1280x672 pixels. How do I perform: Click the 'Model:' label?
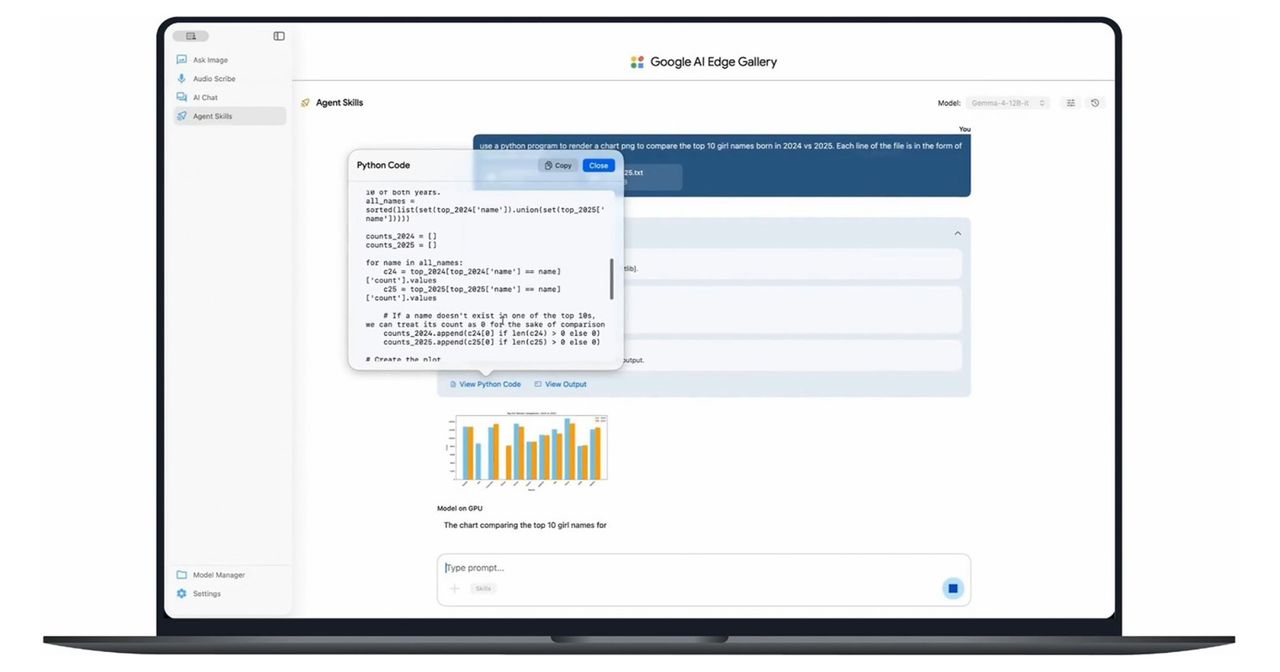point(949,103)
